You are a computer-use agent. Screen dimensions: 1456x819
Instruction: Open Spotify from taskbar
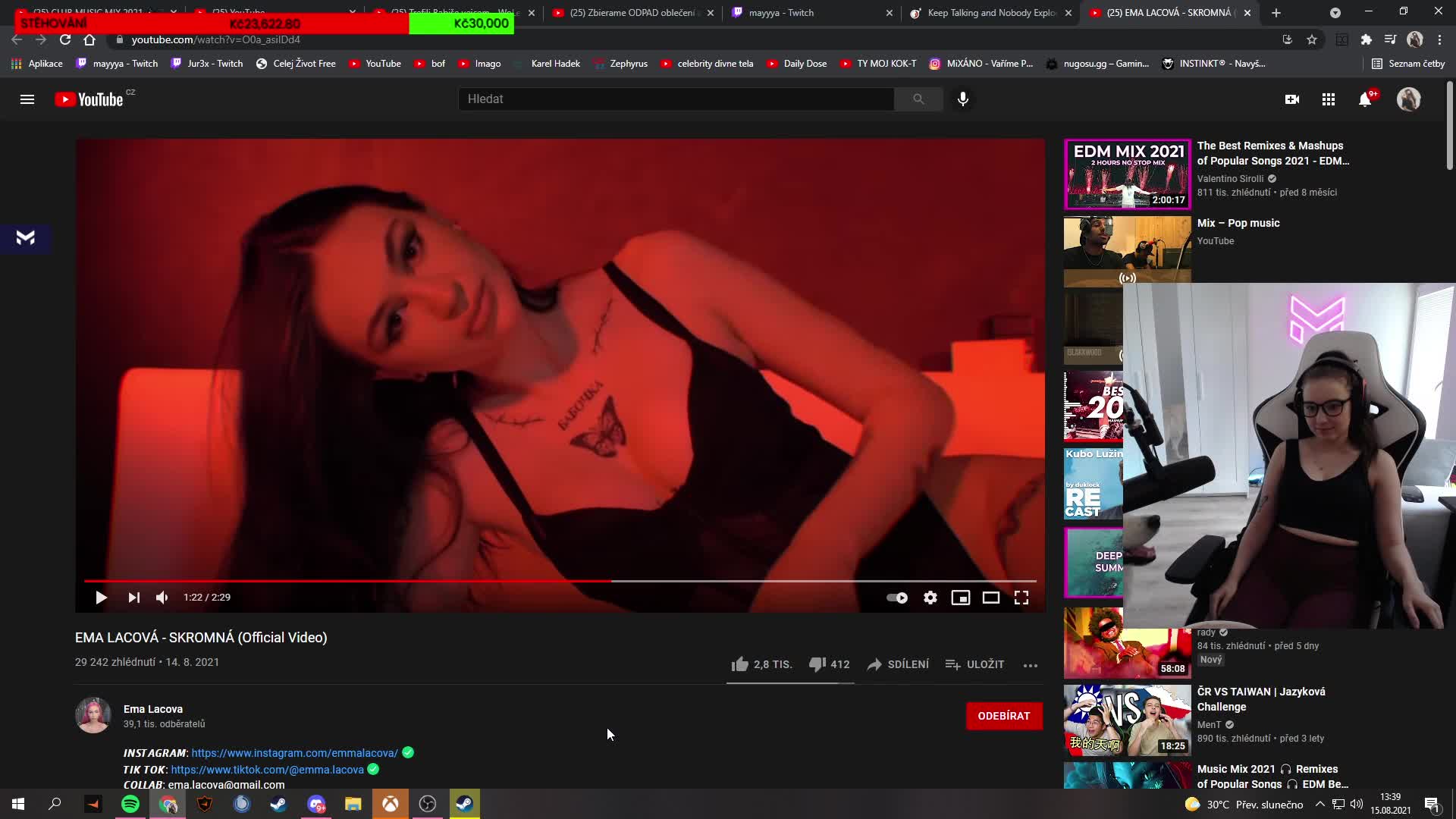130,804
